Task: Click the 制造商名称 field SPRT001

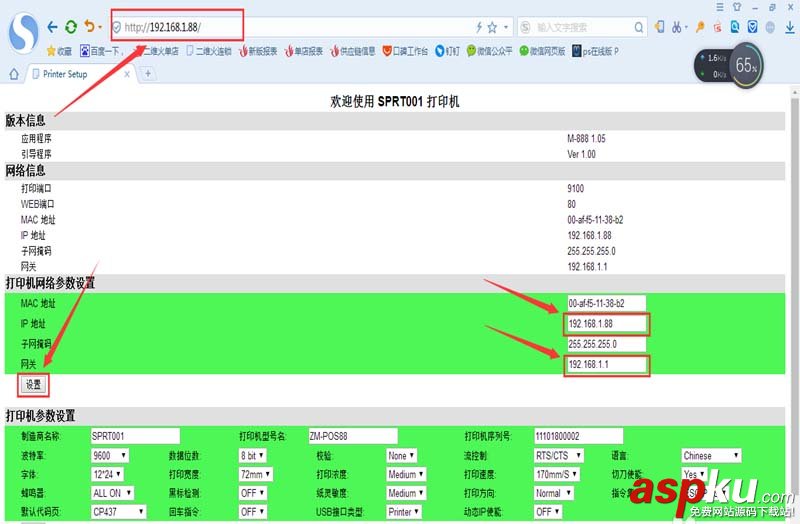Action: (135, 436)
